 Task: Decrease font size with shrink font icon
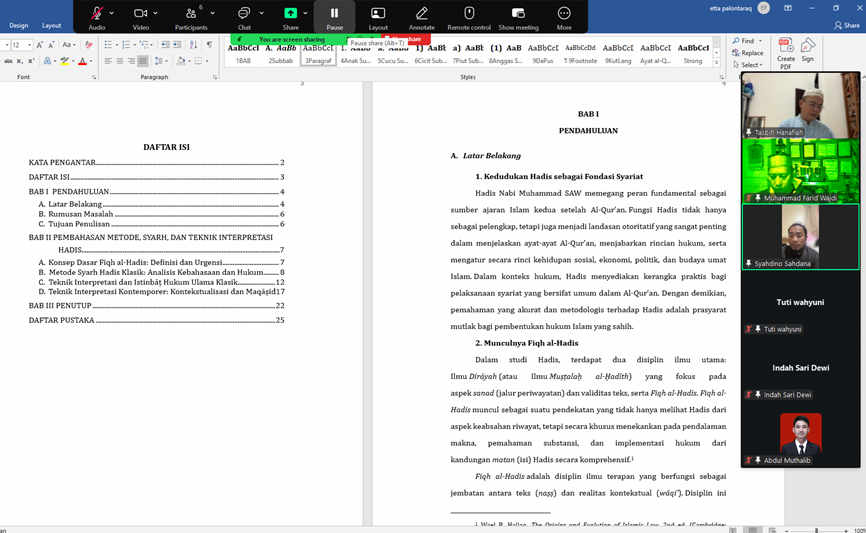[51, 45]
